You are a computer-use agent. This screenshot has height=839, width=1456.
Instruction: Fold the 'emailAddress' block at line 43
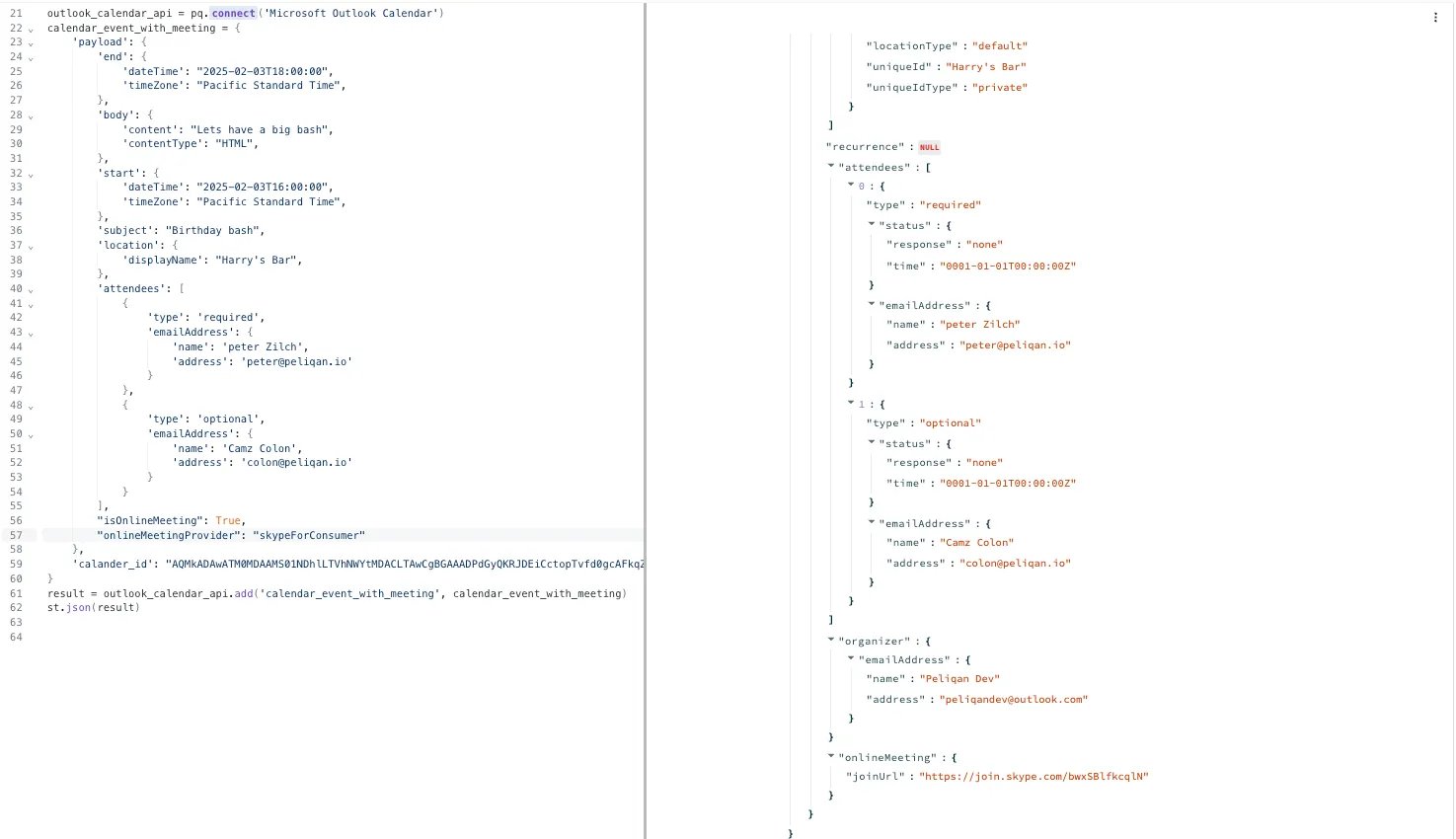point(31,333)
